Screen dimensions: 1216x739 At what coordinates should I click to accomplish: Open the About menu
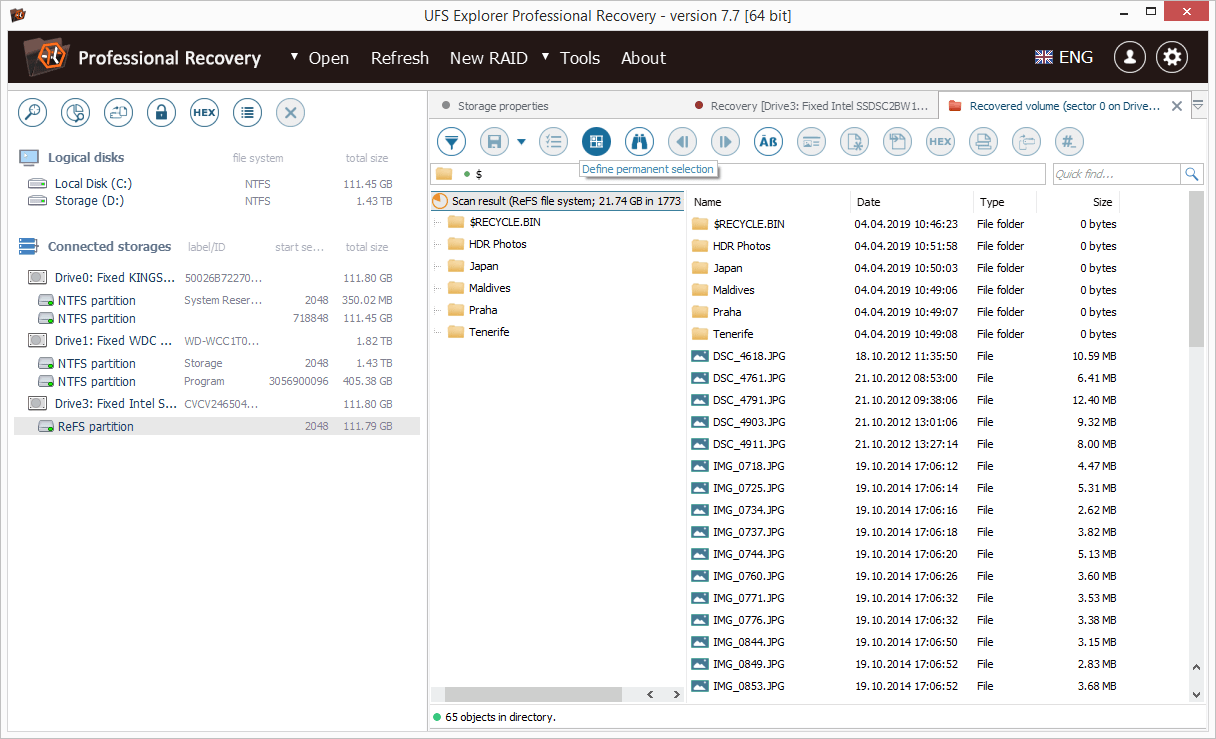click(x=643, y=58)
